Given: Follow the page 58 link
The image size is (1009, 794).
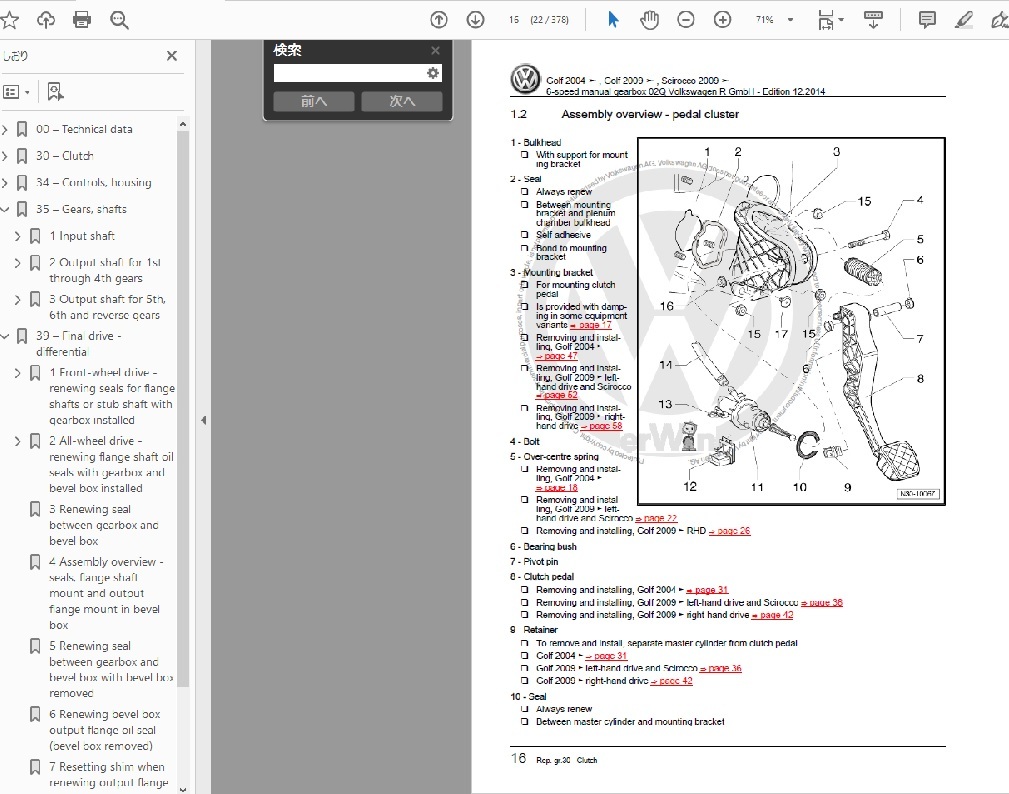Looking at the screenshot, I should [x=602, y=426].
